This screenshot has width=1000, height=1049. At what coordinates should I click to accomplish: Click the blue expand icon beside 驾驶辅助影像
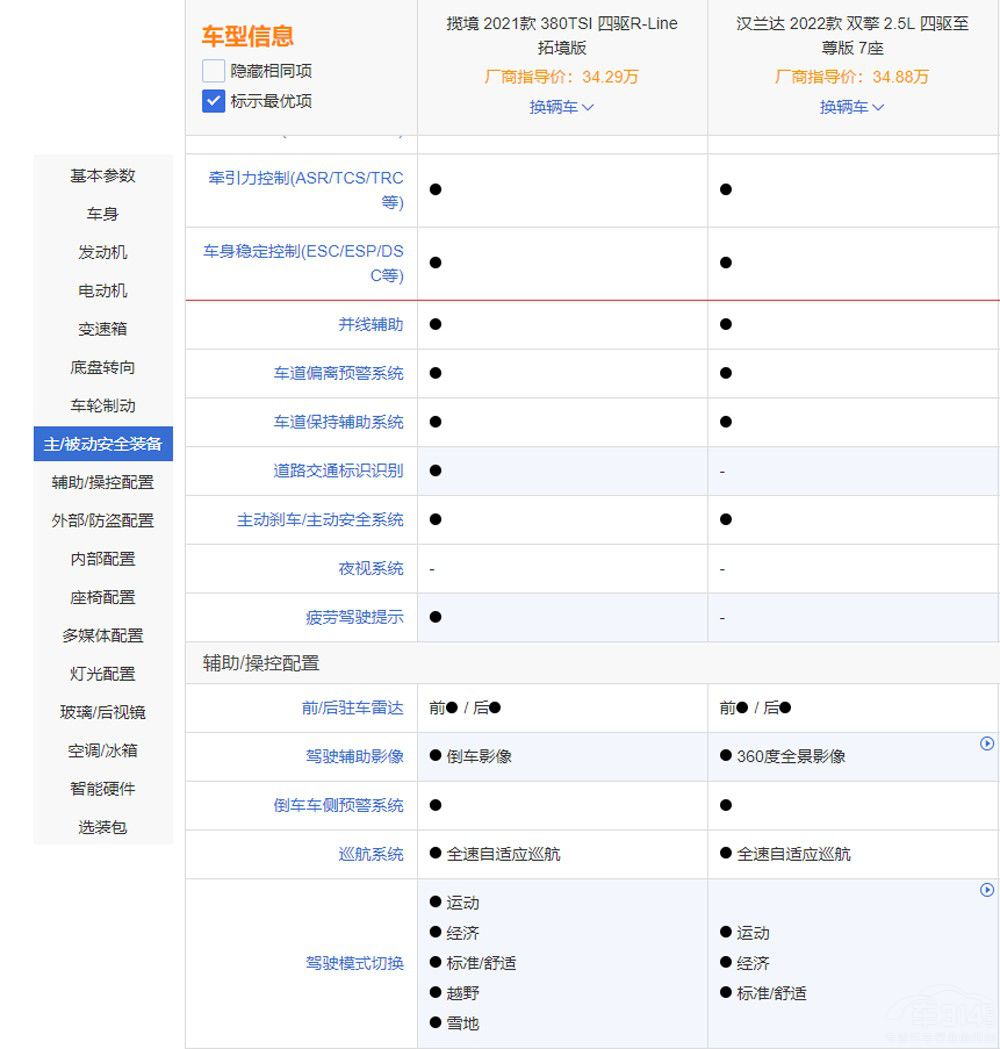coord(988,743)
